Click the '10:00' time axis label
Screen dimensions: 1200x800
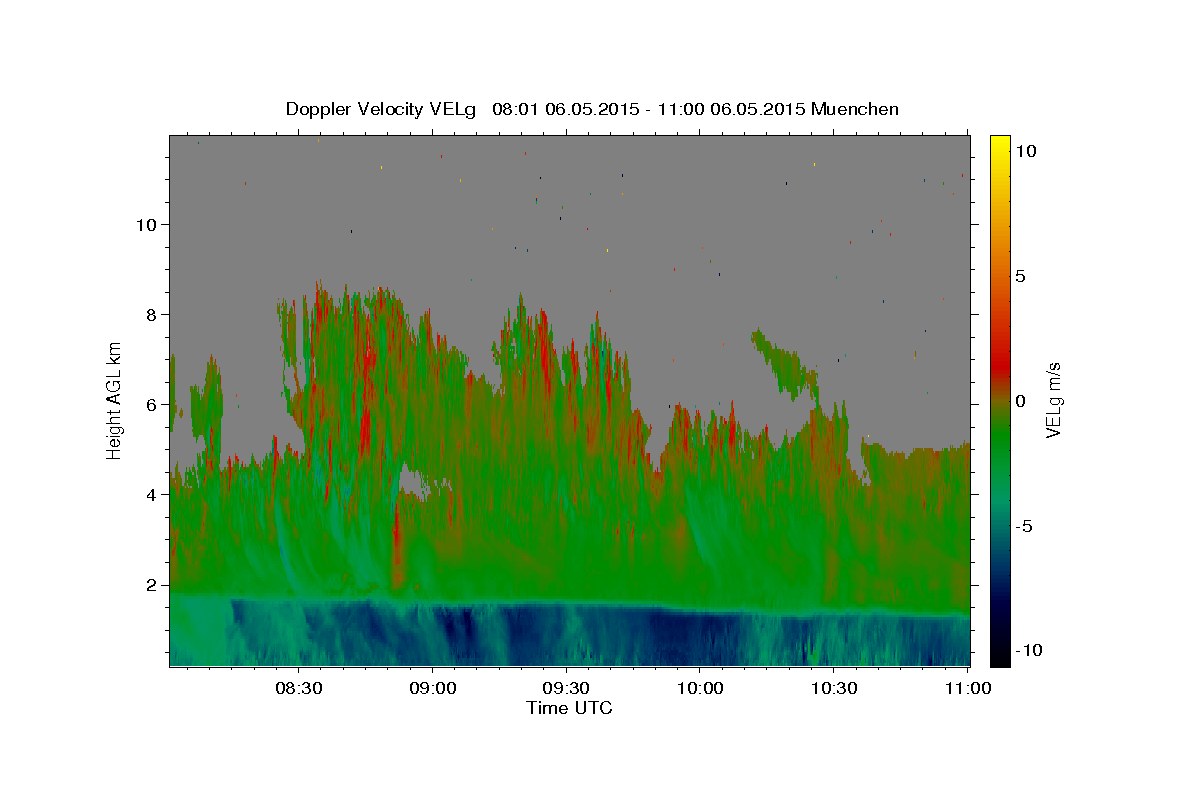700,688
